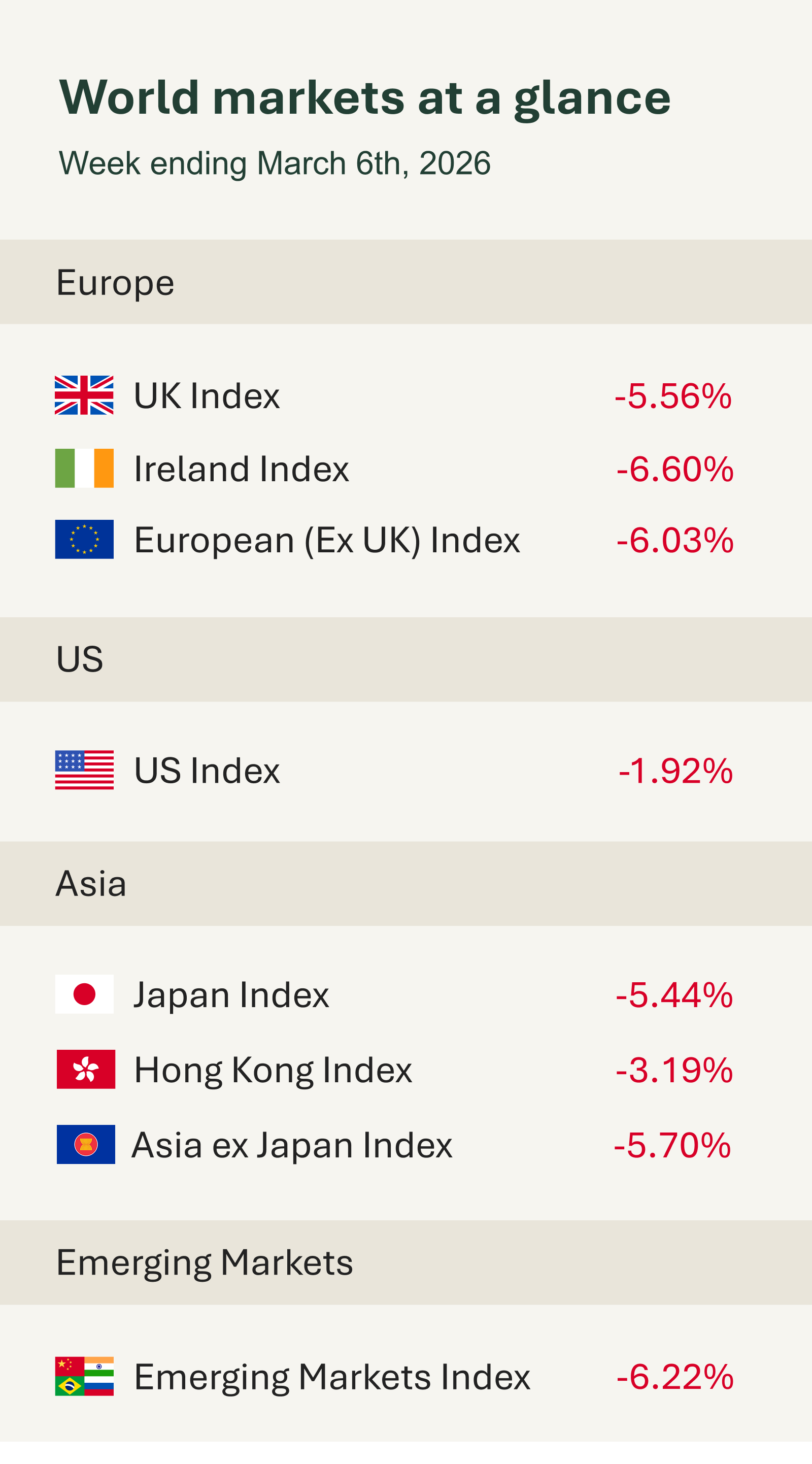Image resolution: width=812 pixels, height=1464 pixels.
Task: Select the Emerging Markets section header
Action: click(x=205, y=1263)
